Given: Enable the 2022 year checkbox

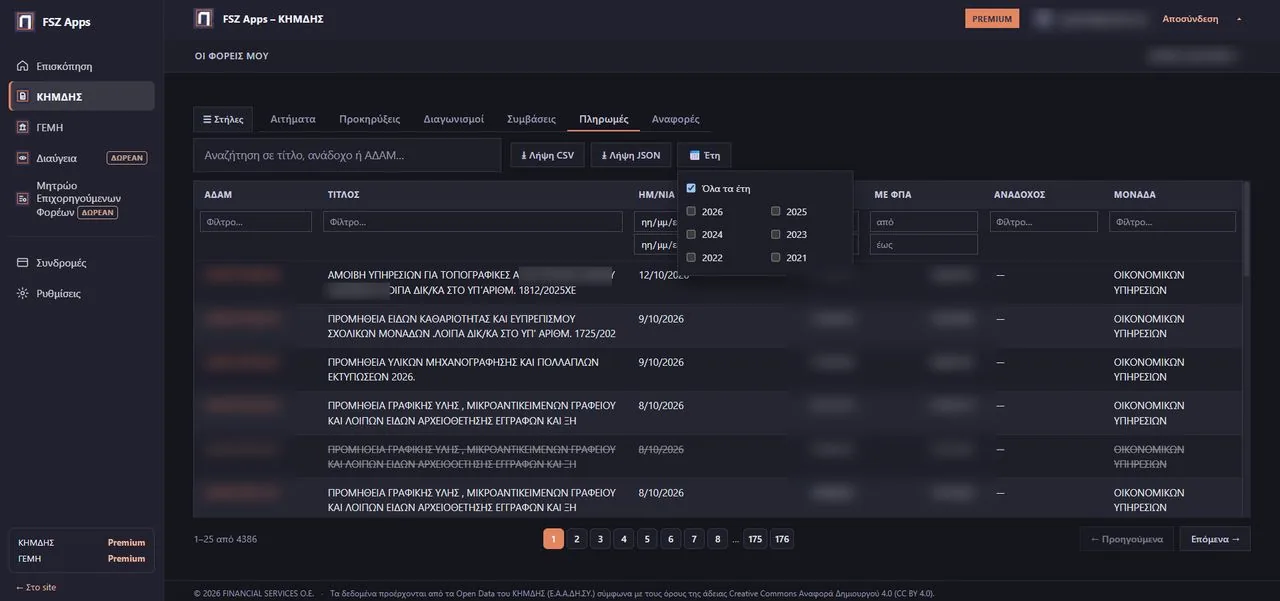Looking at the screenshot, I should [x=691, y=257].
